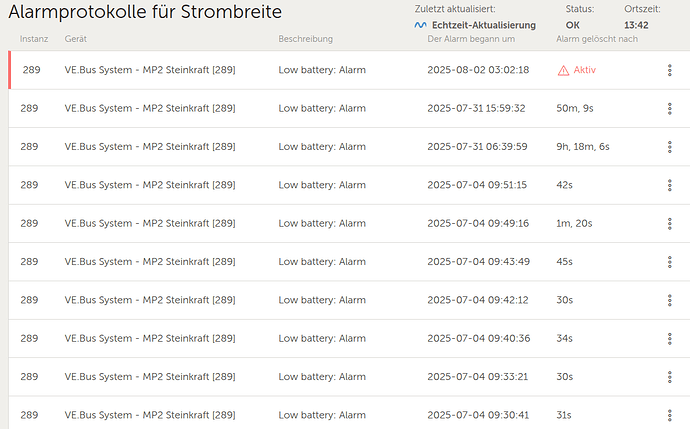Screen dimensions: 690x429
Task: Click the Beschreibung column header
Action: tap(305, 39)
